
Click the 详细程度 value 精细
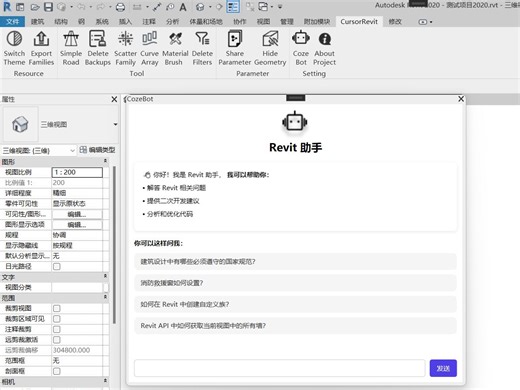(x=77, y=193)
